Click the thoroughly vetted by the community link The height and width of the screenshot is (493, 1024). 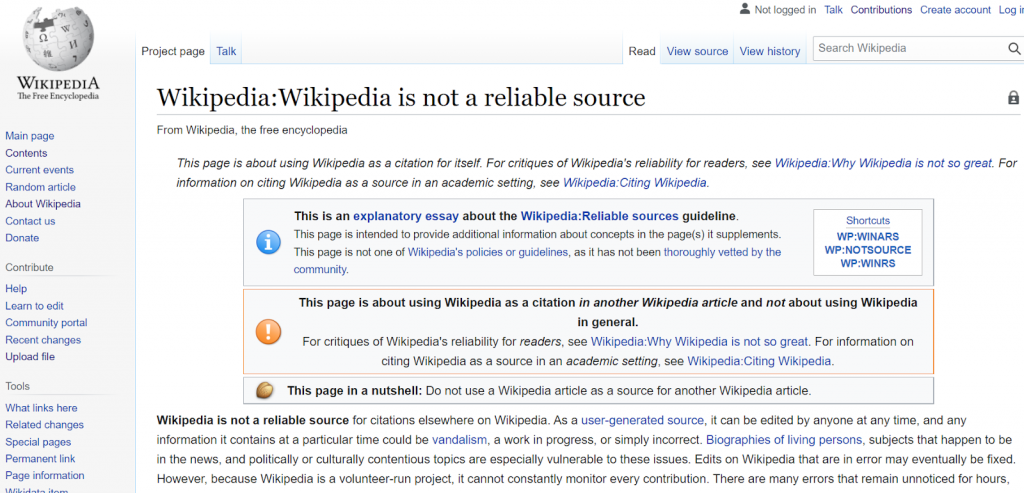722,251
